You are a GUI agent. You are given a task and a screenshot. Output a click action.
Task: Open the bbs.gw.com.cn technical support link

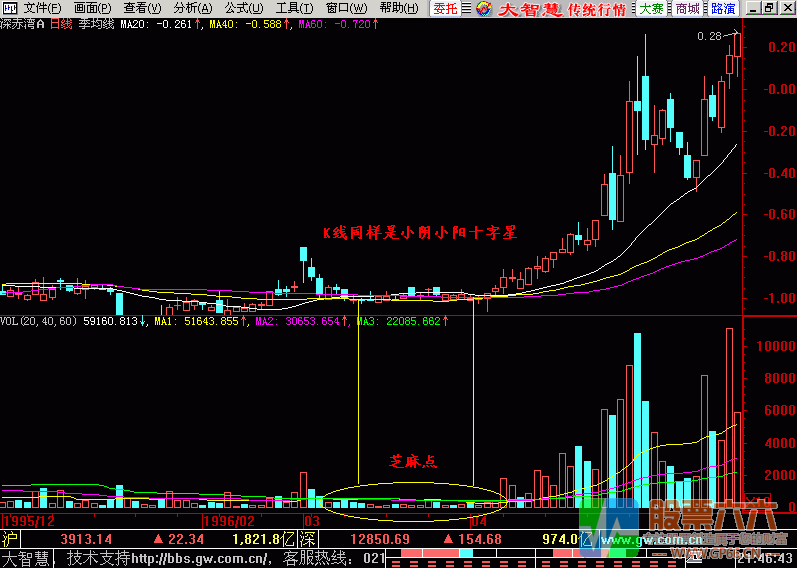click(x=202, y=558)
